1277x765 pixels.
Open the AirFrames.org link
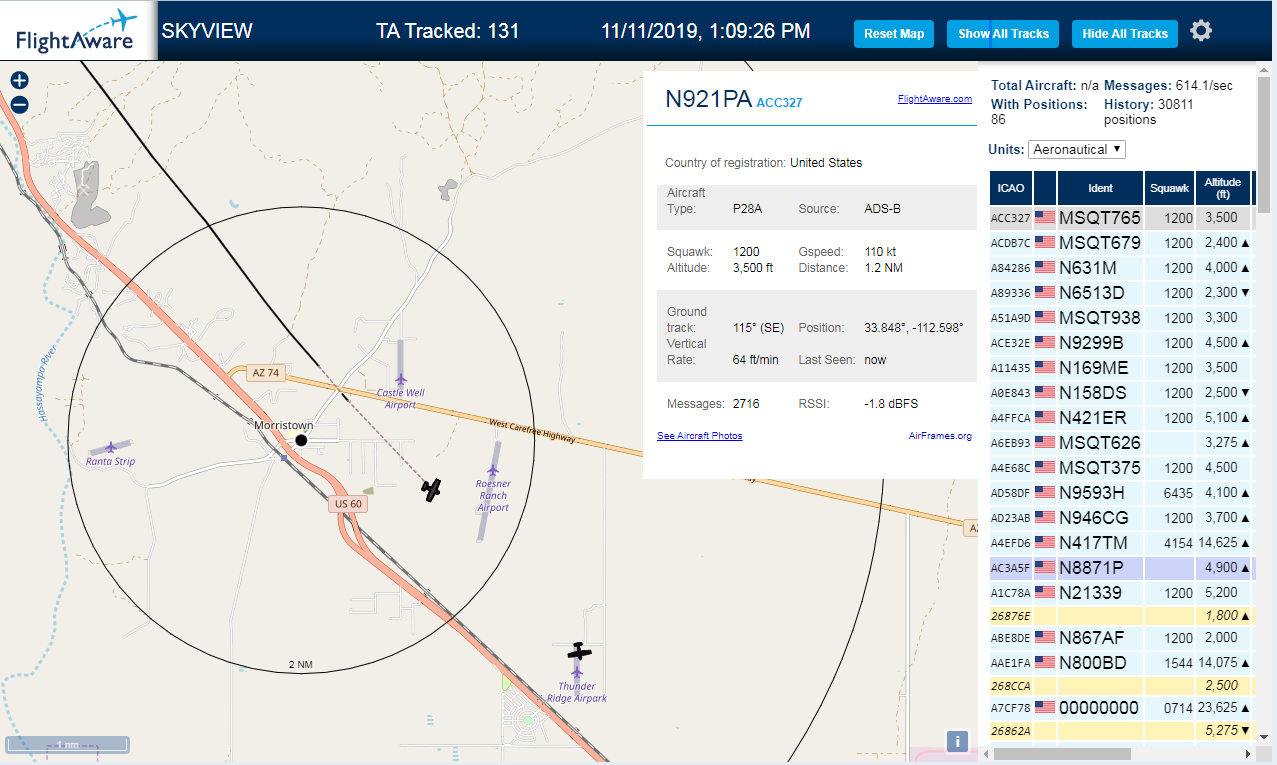click(x=940, y=436)
